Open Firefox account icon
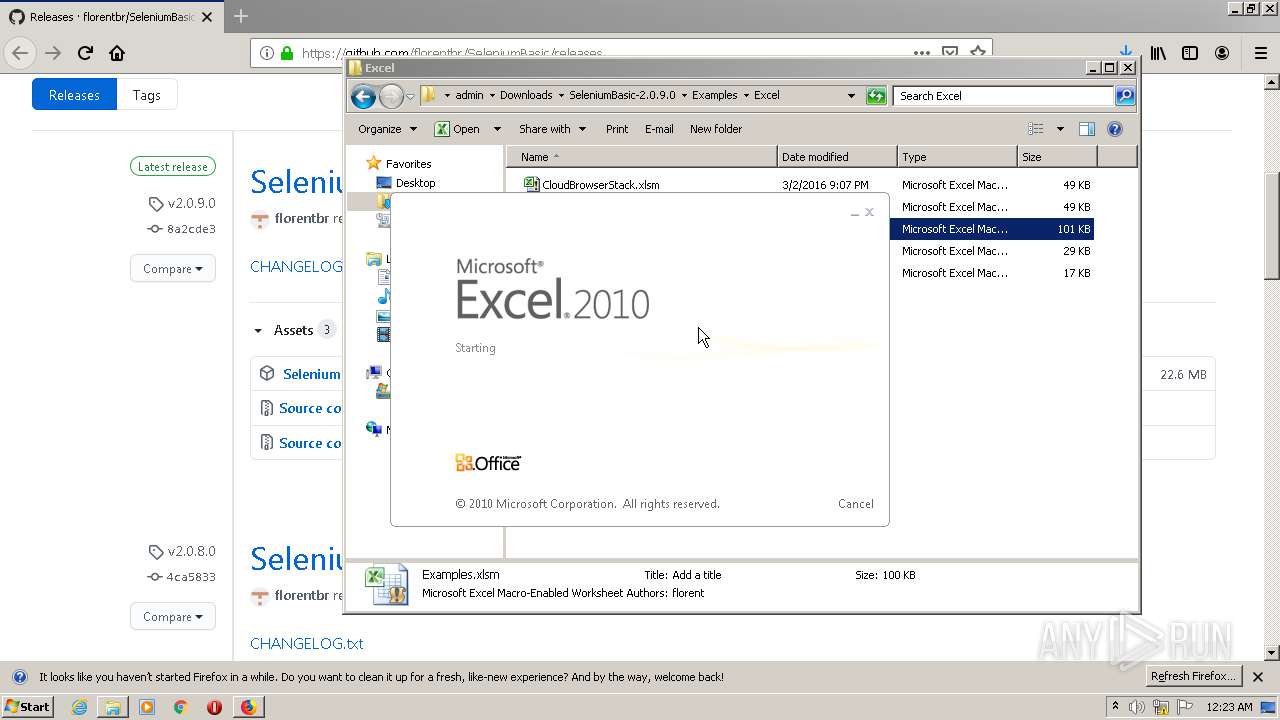Screen dimensions: 1280x720 [x=1222, y=53]
